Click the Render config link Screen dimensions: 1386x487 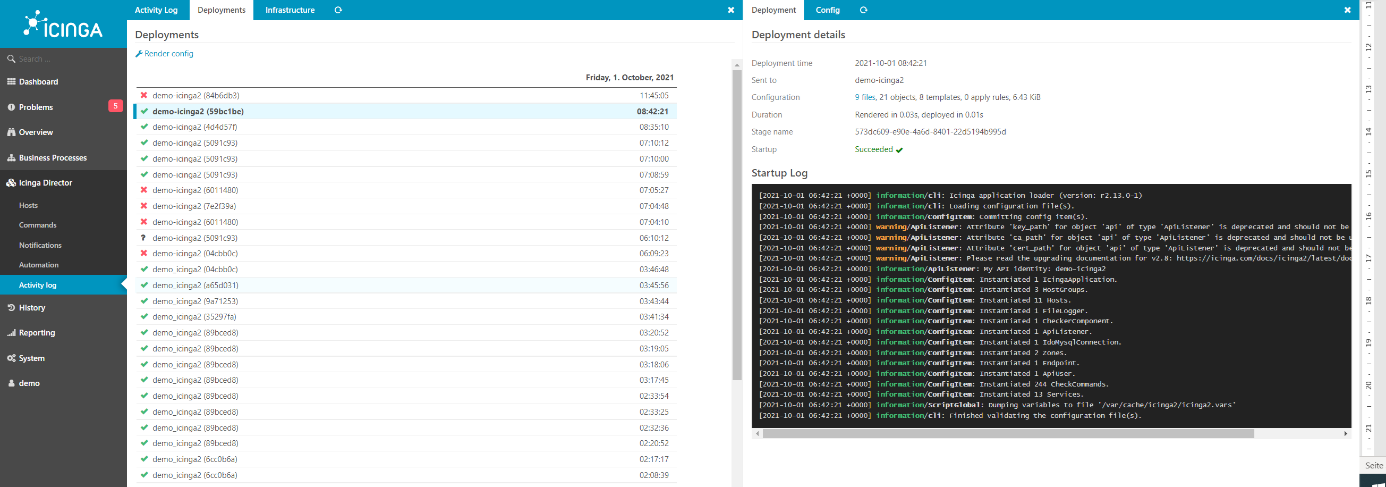click(169, 54)
